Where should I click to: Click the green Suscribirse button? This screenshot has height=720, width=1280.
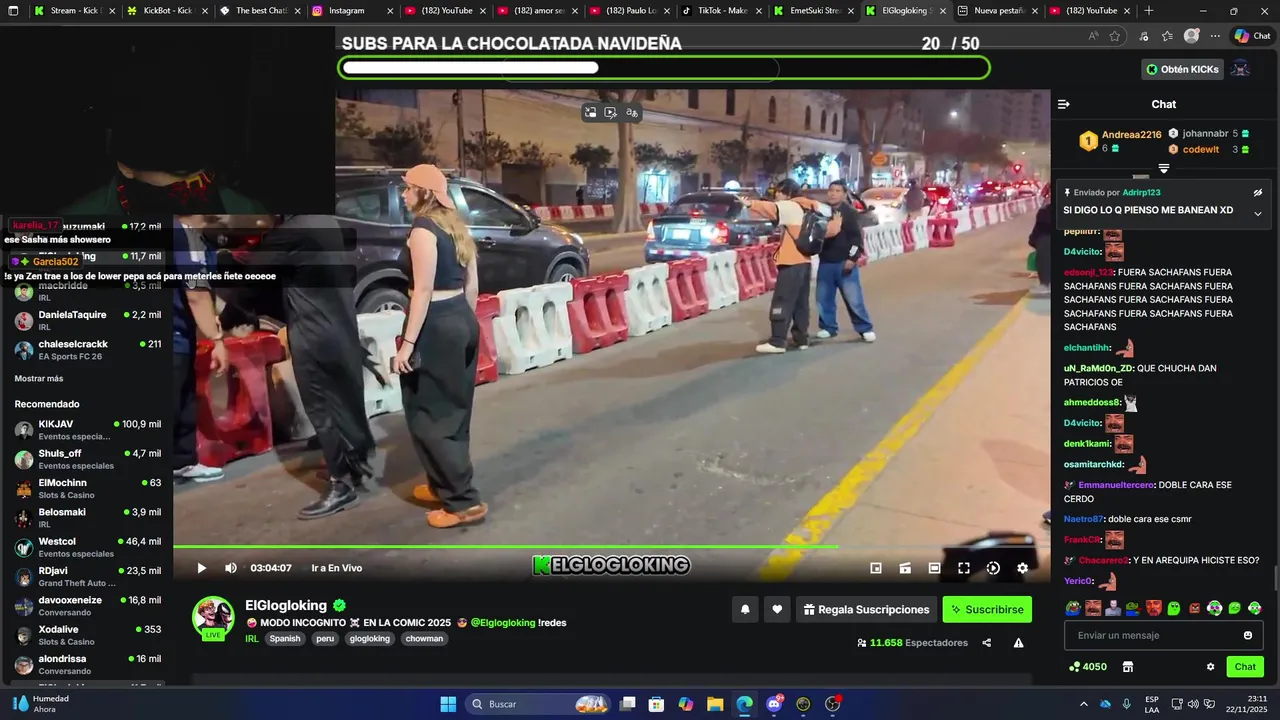[x=987, y=609]
